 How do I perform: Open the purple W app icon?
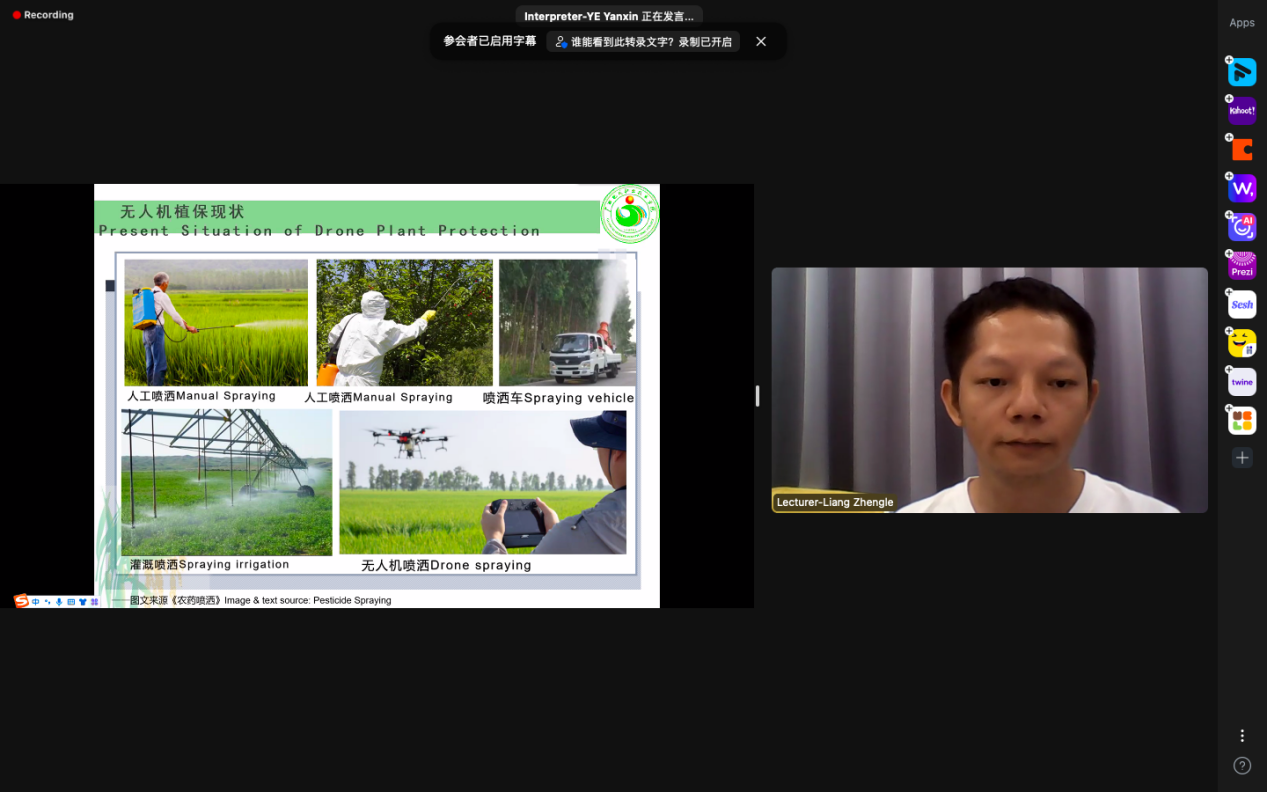1242,188
